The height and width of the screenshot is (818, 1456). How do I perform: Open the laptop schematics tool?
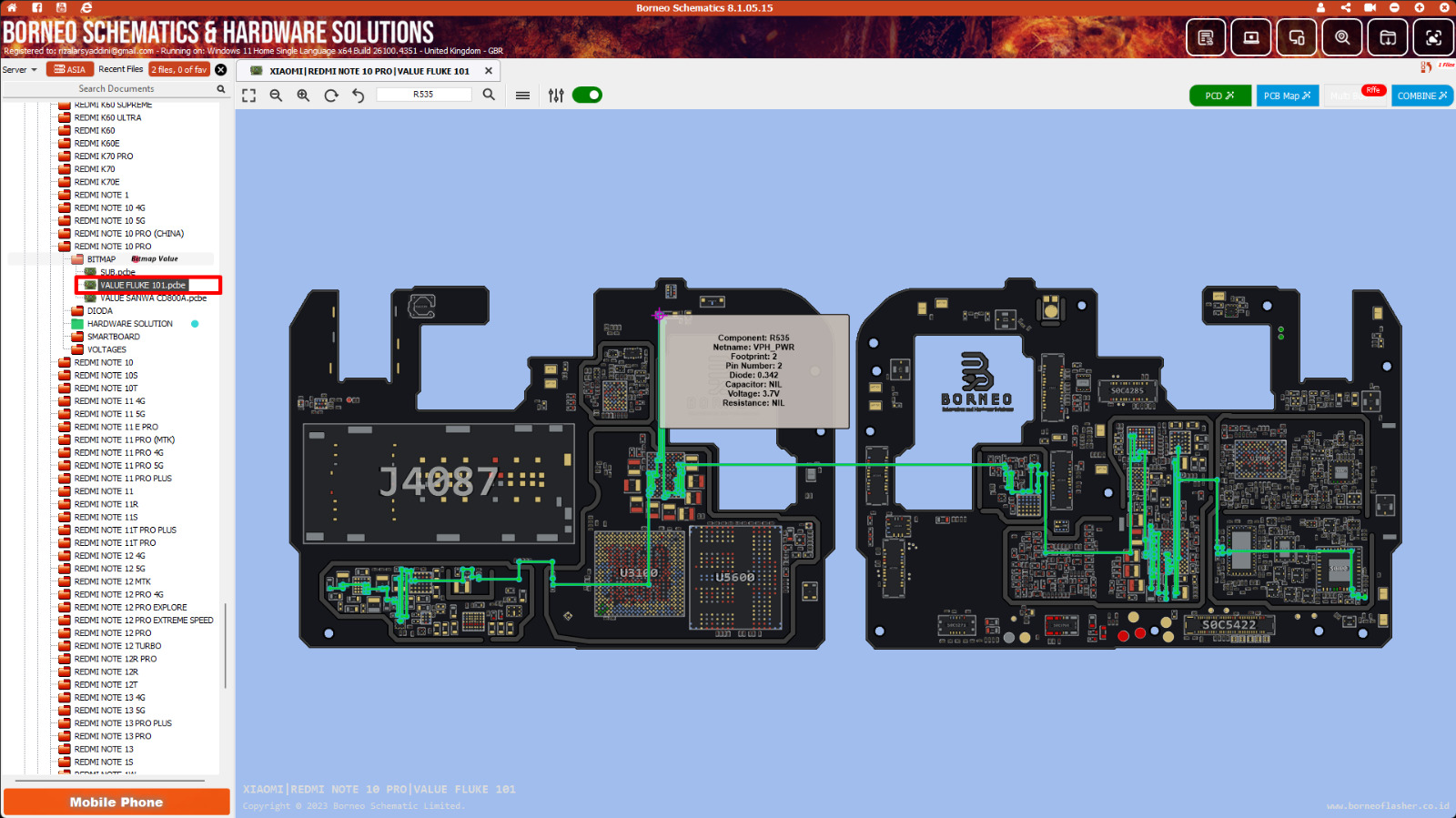pyautogui.click(x=1251, y=37)
